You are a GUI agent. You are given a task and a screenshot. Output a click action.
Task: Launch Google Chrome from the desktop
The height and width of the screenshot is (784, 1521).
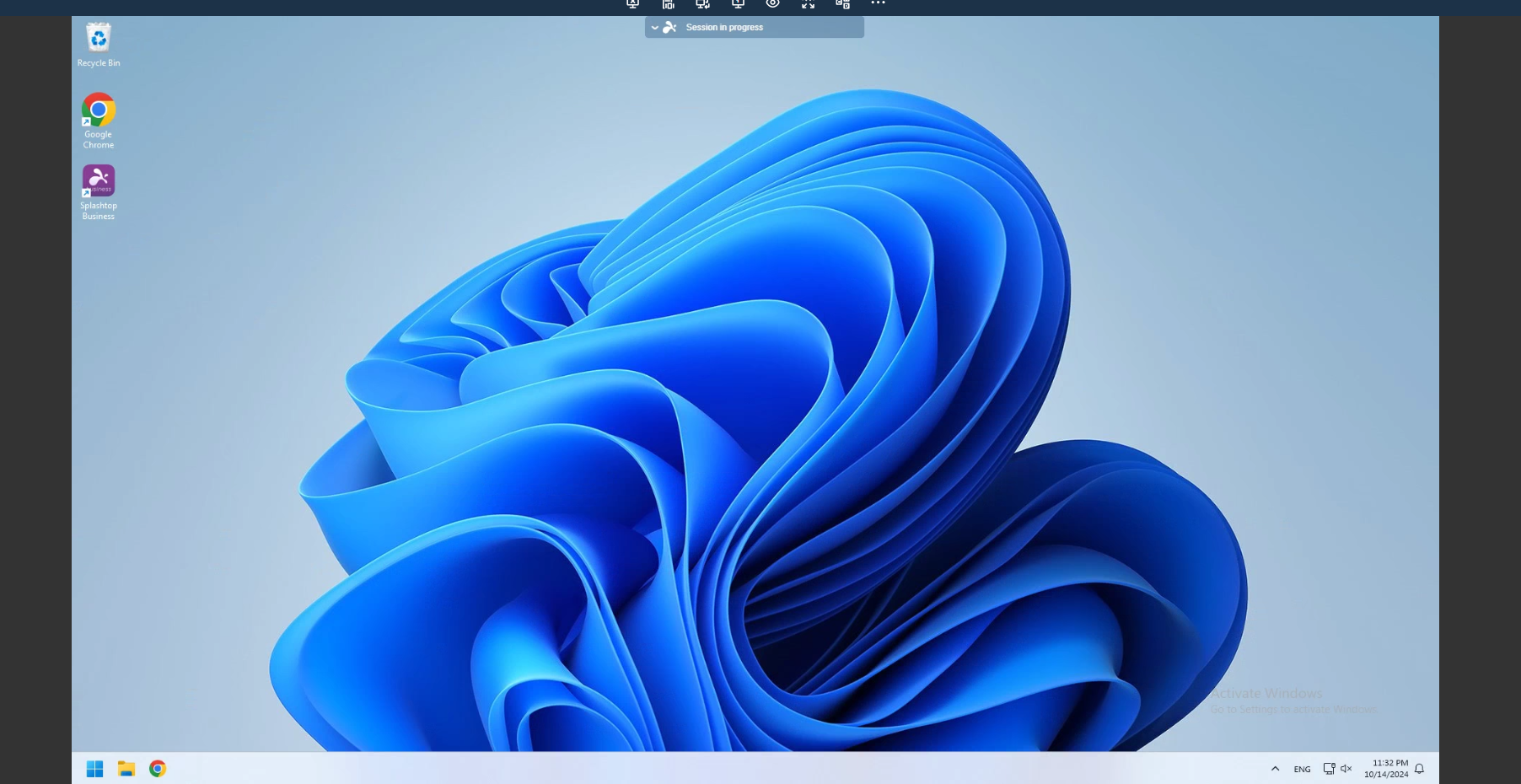pos(98,109)
